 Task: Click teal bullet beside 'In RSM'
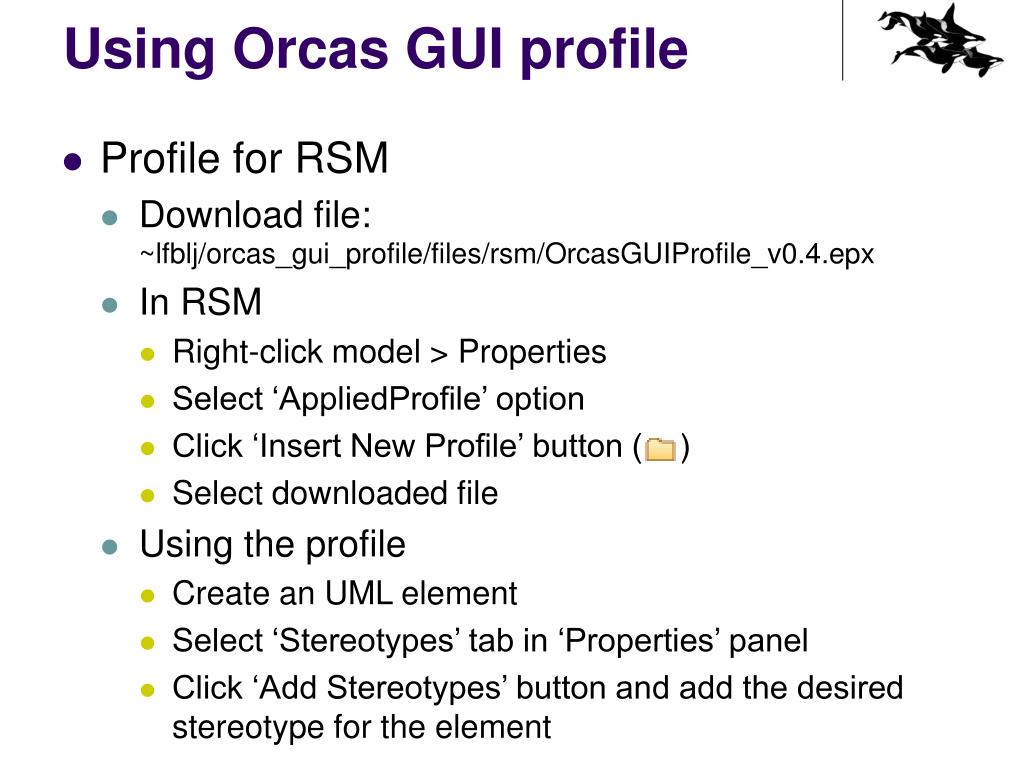(110, 305)
